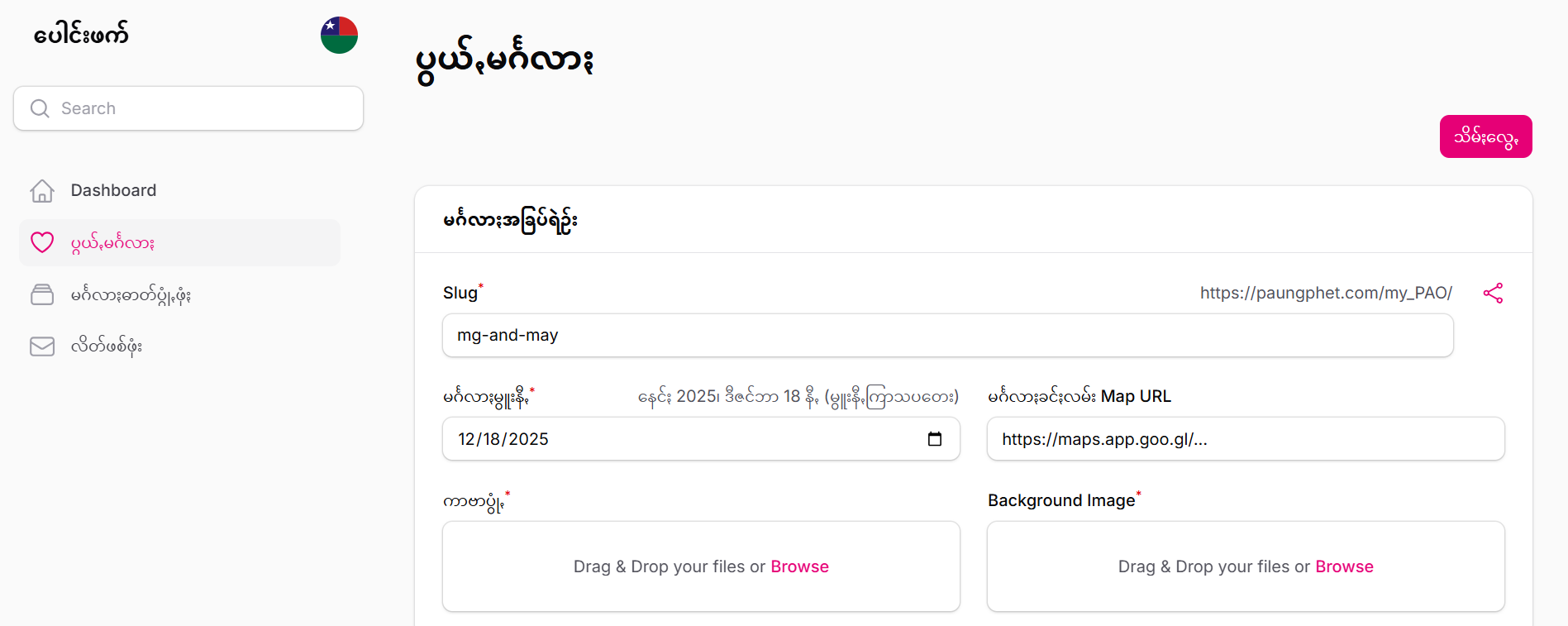
Task: Click the heart icon in the sidebar
Action: point(42,242)
